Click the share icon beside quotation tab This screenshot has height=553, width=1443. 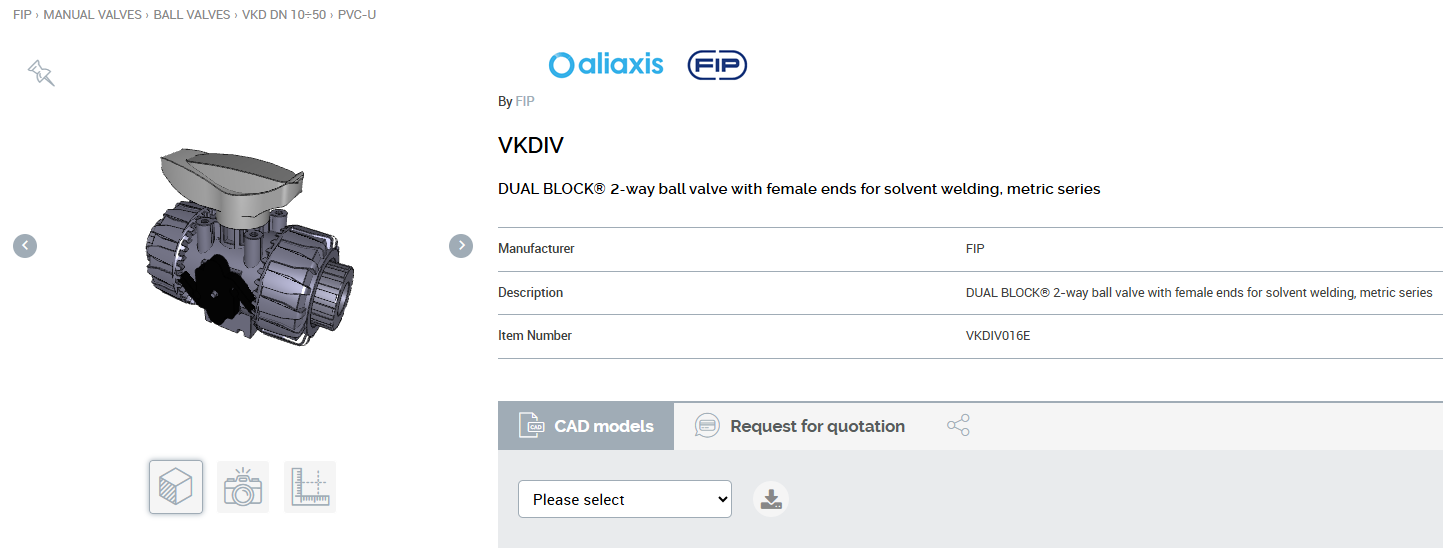pos(958,426)
